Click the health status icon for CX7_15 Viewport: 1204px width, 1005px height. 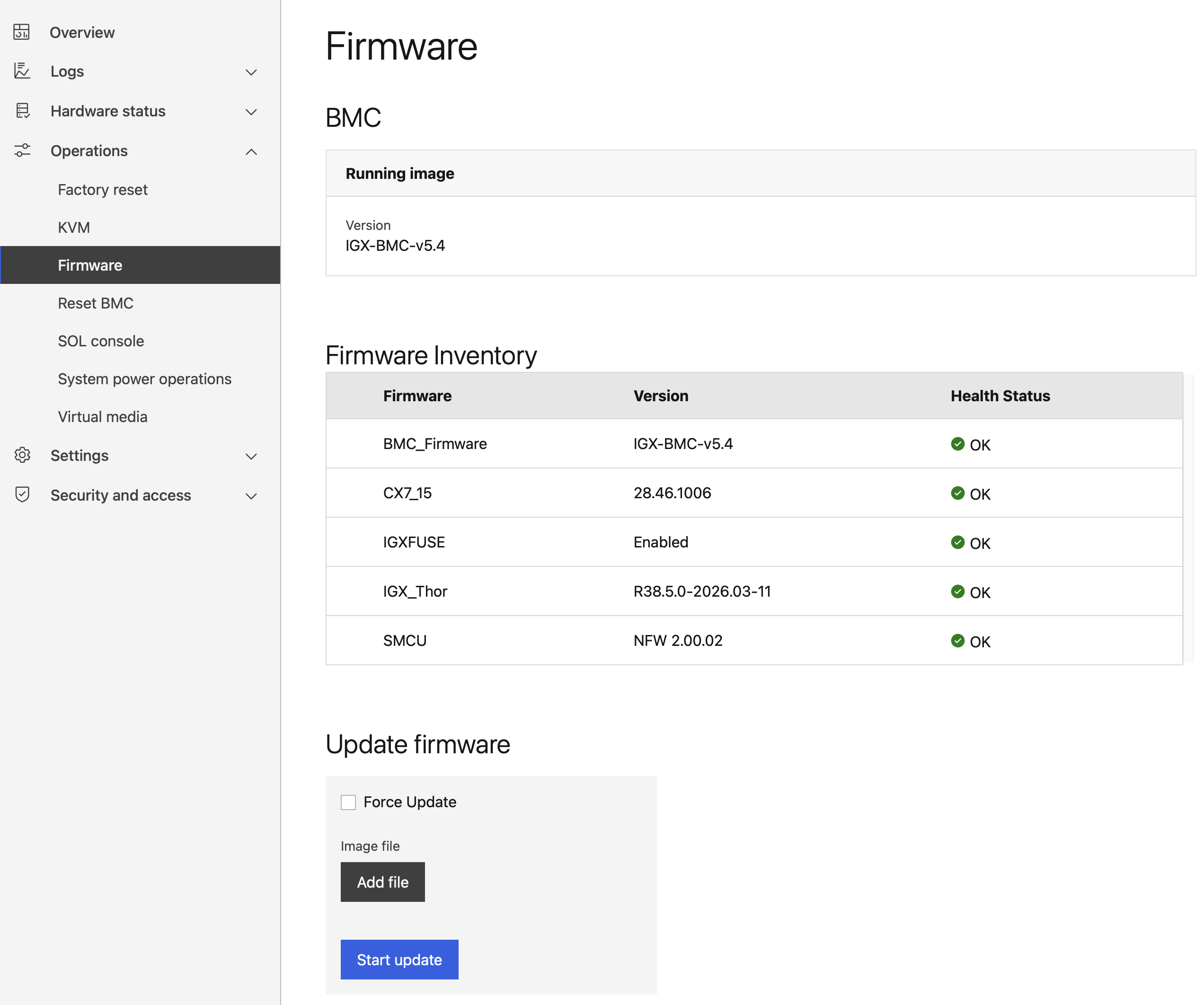point(957,493)
